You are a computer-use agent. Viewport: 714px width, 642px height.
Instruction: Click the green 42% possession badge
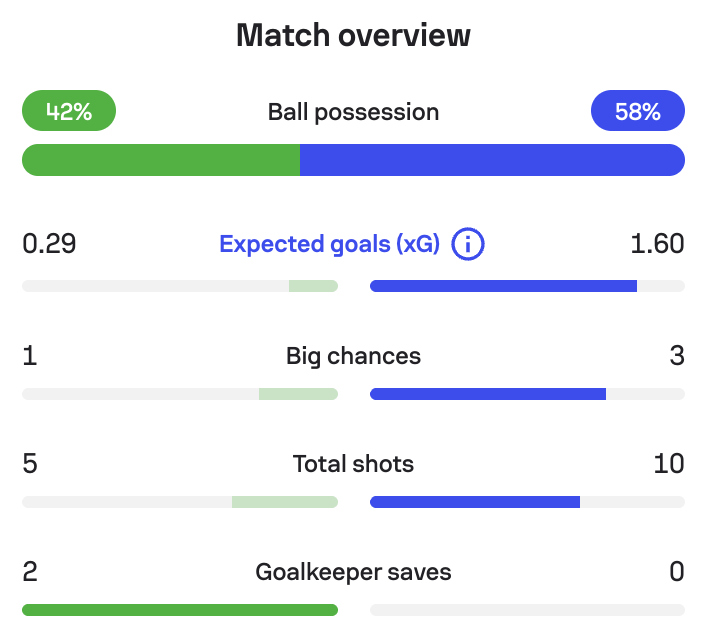(69, 111)
